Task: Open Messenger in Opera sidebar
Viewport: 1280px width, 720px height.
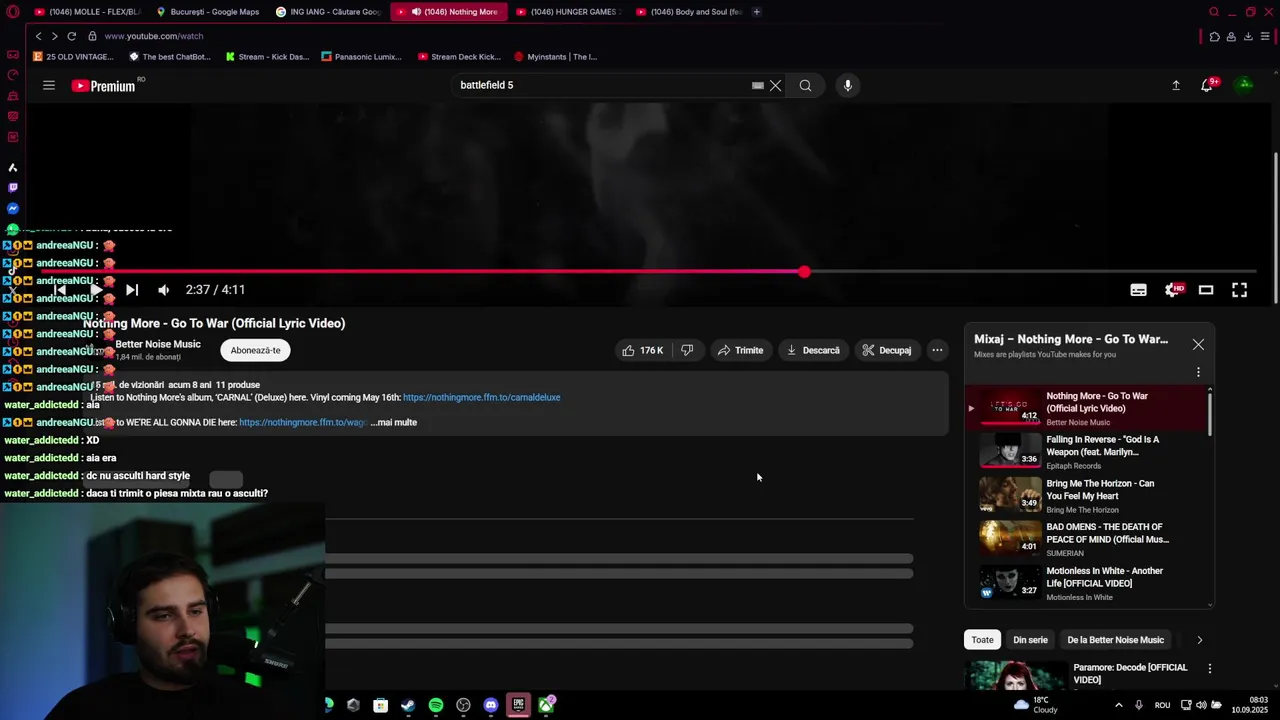Action: (13, 209)
